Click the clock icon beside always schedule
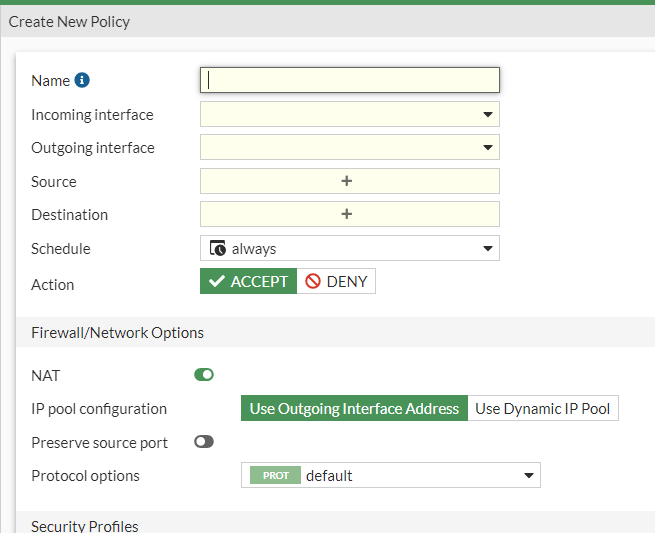The width and height of the screenshot is (655, 533). [x=218, y=248]
